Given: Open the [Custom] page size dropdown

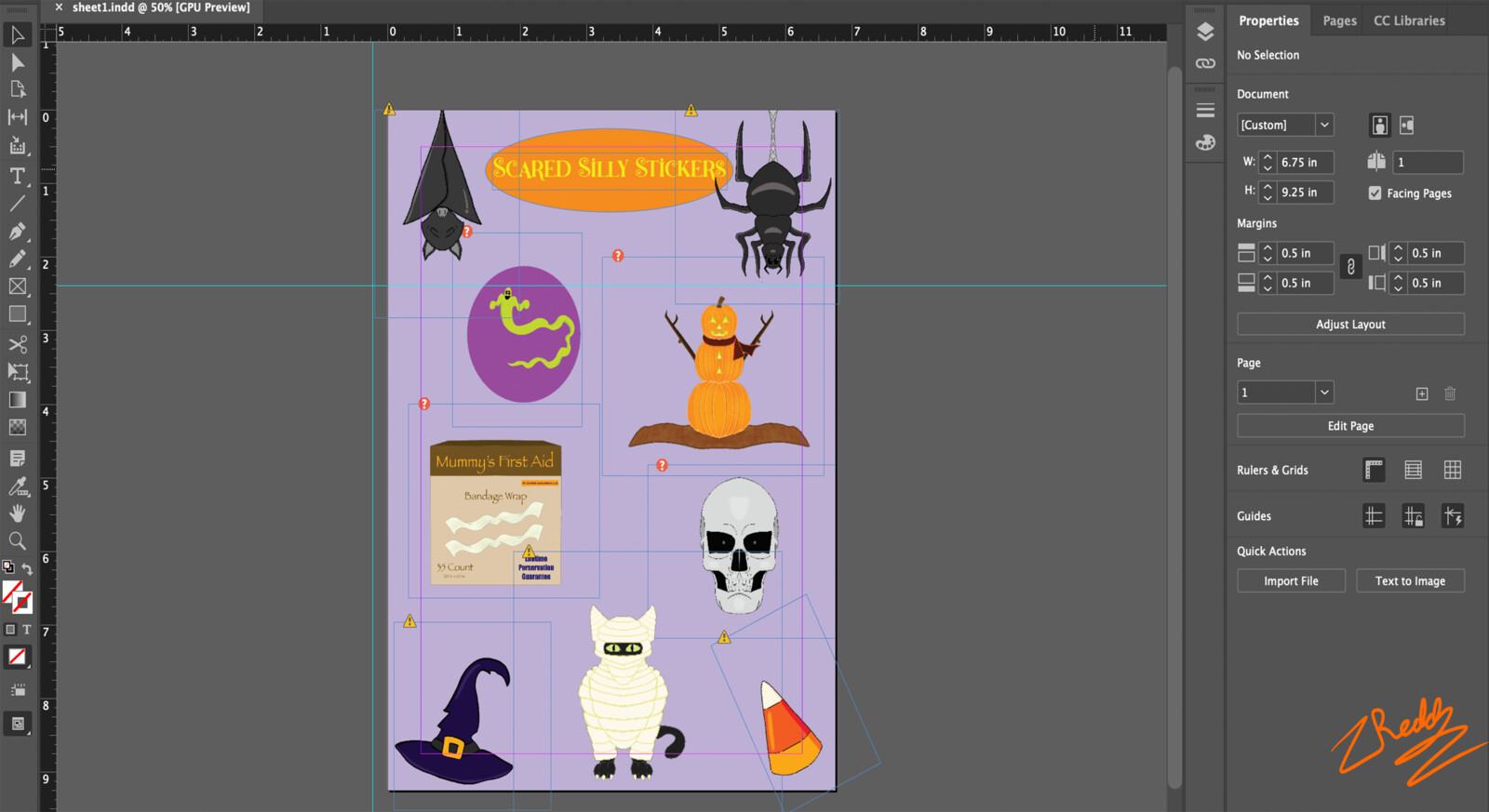Looking at the screenshot, I should (1324, 125).
